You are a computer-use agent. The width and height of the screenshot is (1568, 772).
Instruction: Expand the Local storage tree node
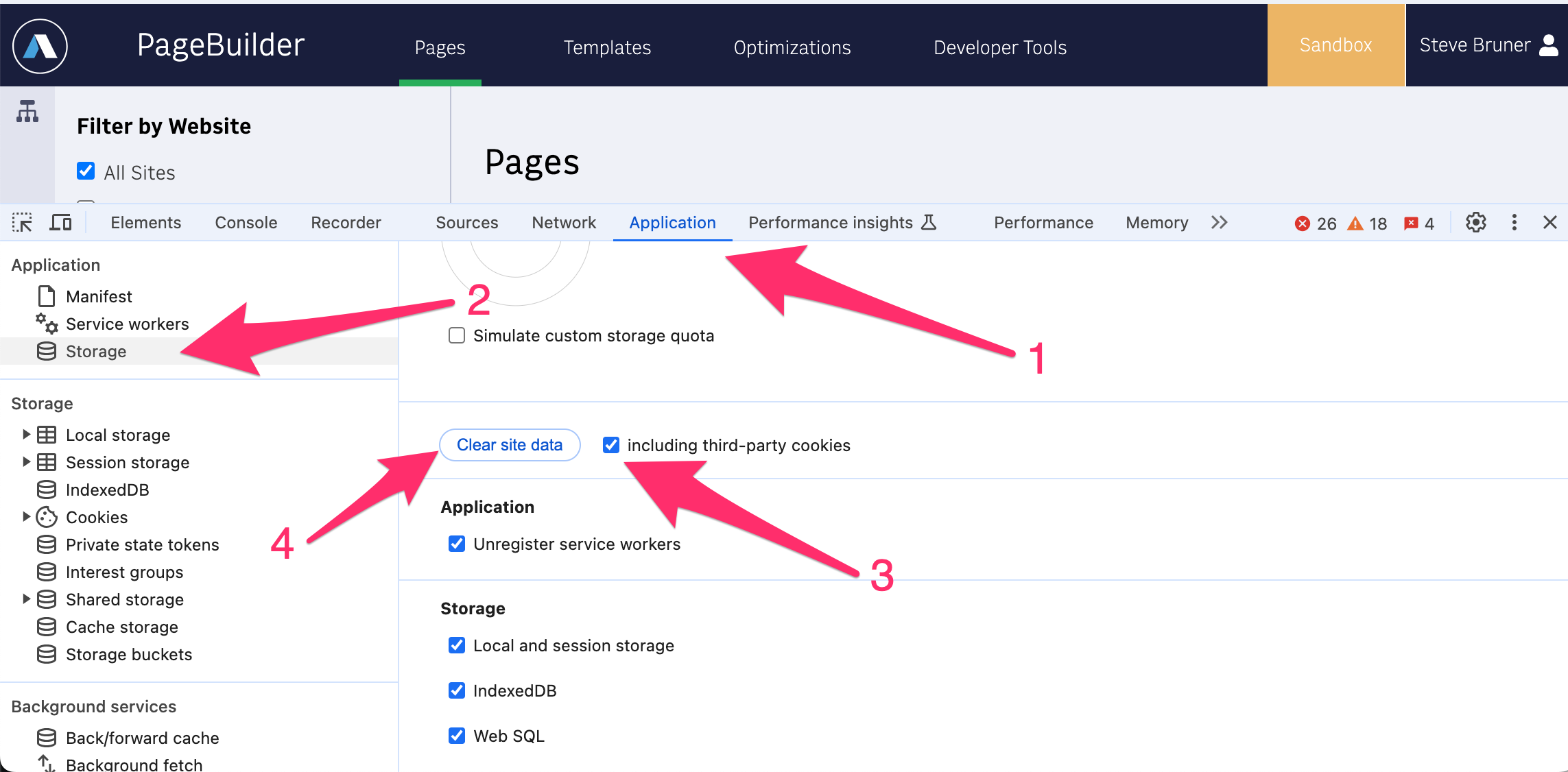[26, 434]
